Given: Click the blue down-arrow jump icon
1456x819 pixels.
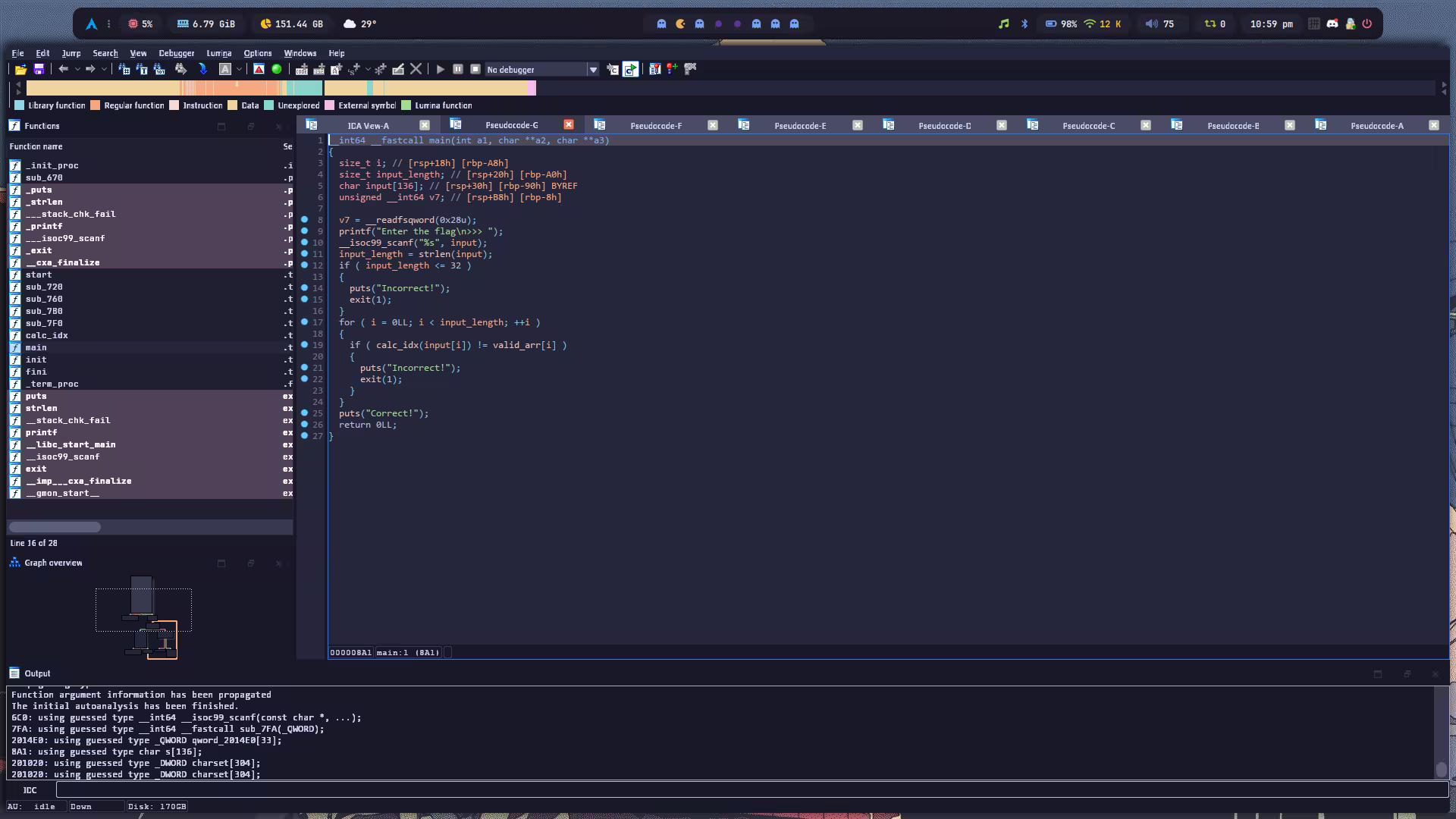Looking at the screenshot, I should point(202,69).
